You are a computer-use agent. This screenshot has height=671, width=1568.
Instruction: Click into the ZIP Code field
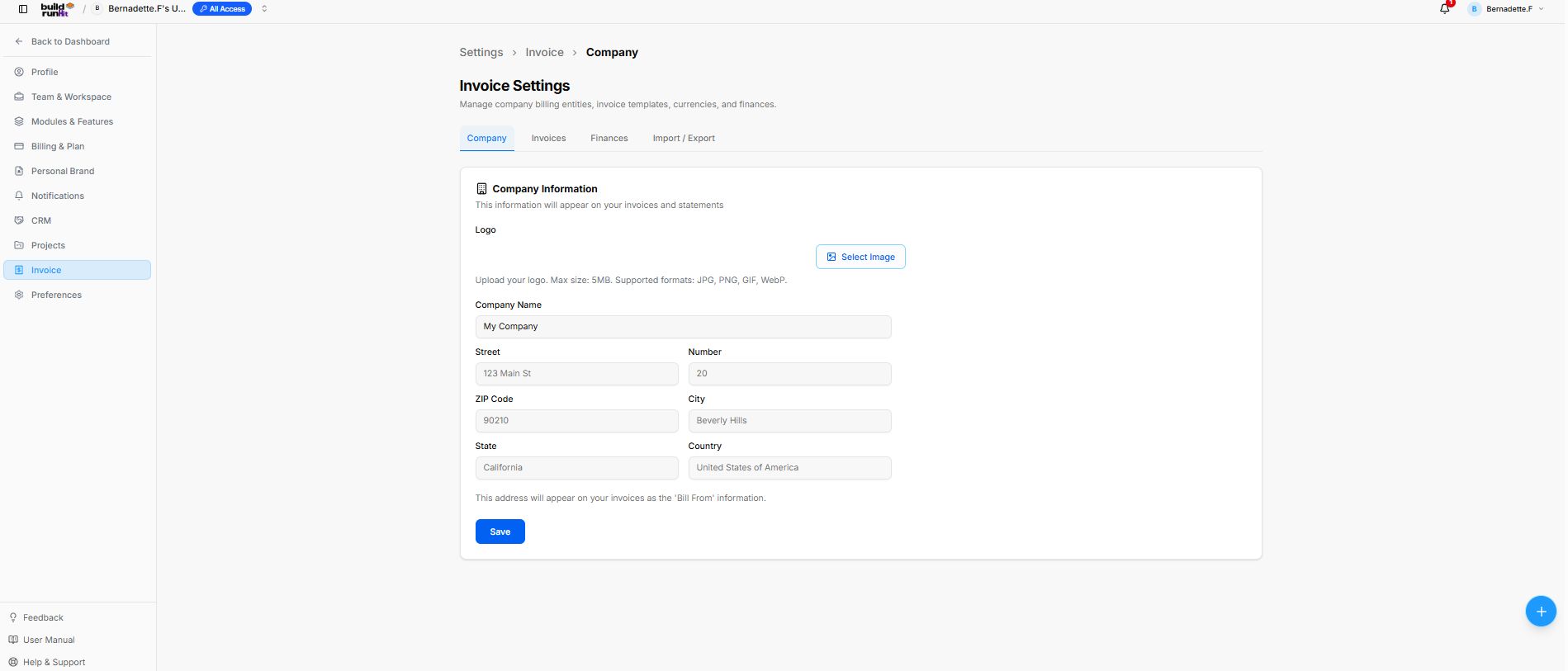(x=576, y=421)
